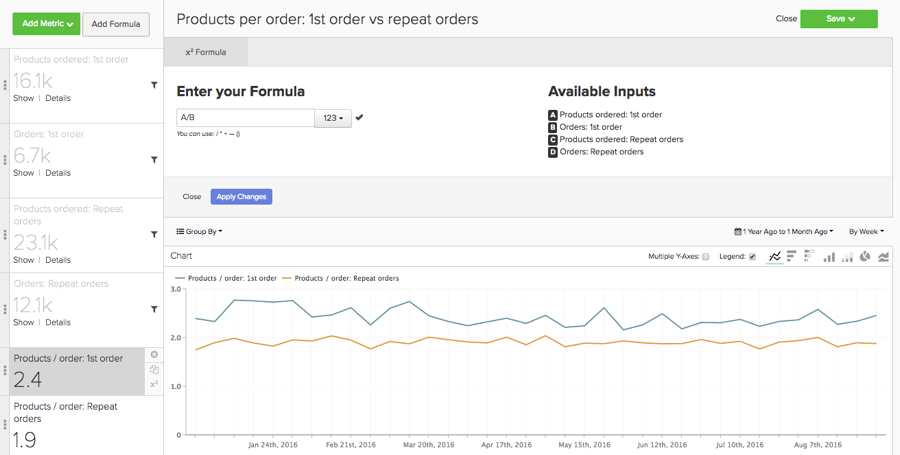This screenshot has height=455, width=900.
Task: Open the 123 number format dropdown
Action: [x=333, y=118]
